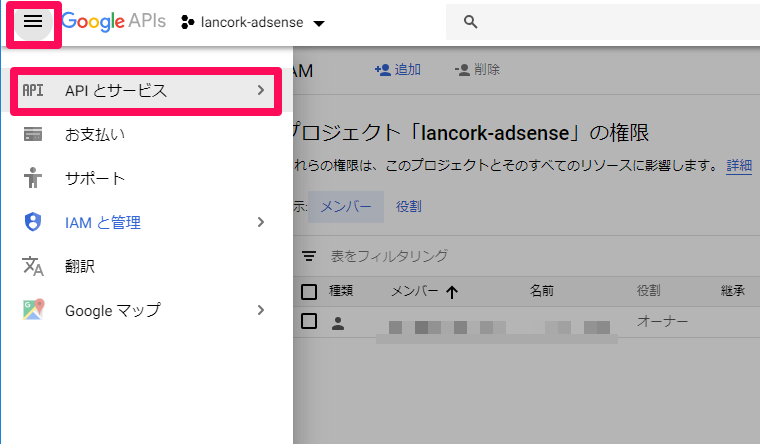This screenshot has width=760, height=444.
Task: Click the sort ascending arrow beside メンバー
Action: tap(452, 292)
